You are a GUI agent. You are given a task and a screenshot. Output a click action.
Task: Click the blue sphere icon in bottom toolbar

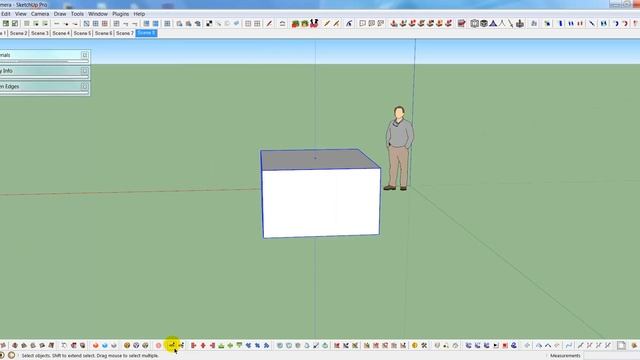104,345
